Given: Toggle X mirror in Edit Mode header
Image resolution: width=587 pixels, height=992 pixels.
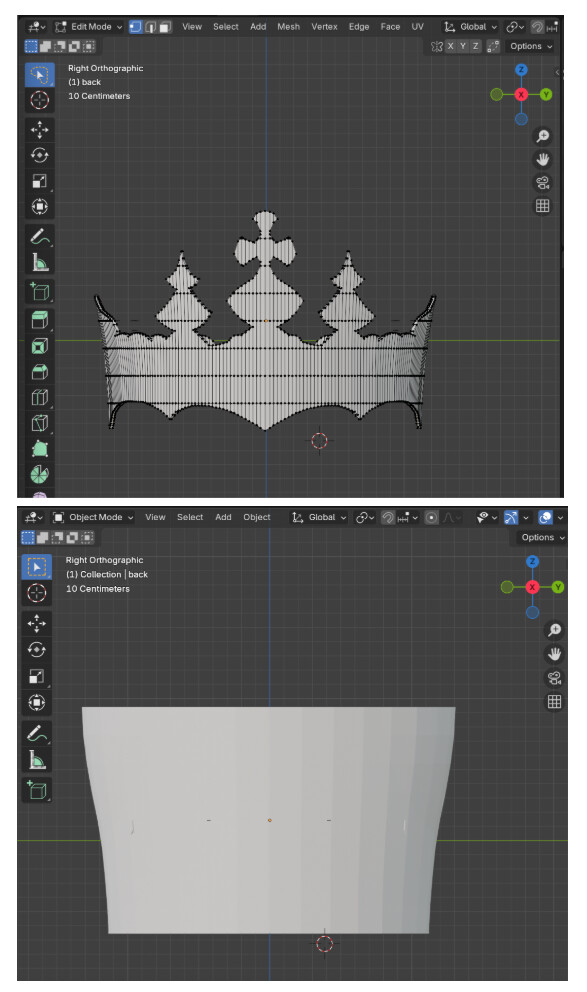Looking at the screenshot, I should pyautogui.click(x=450, y=46).
